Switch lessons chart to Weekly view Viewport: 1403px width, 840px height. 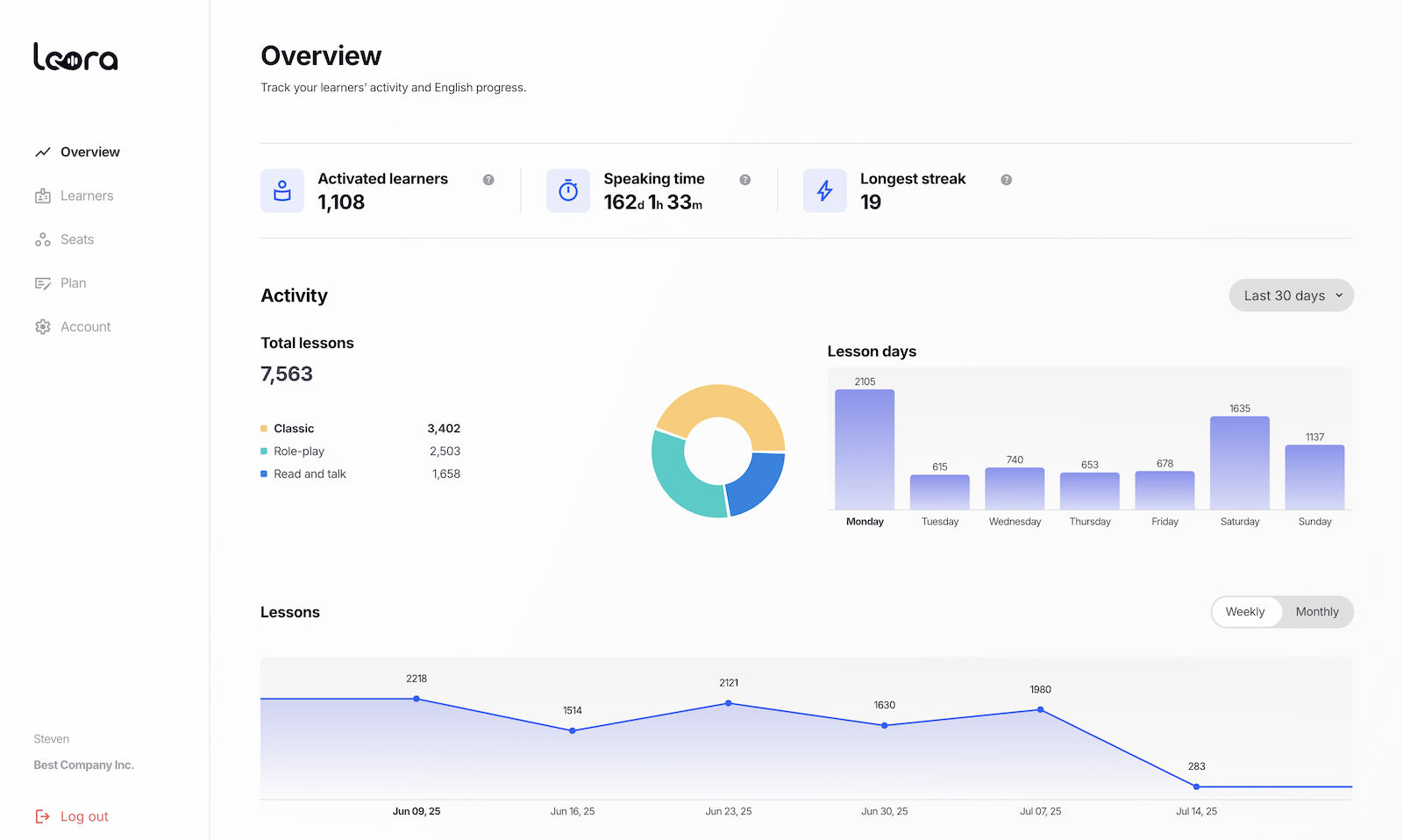1245,612
